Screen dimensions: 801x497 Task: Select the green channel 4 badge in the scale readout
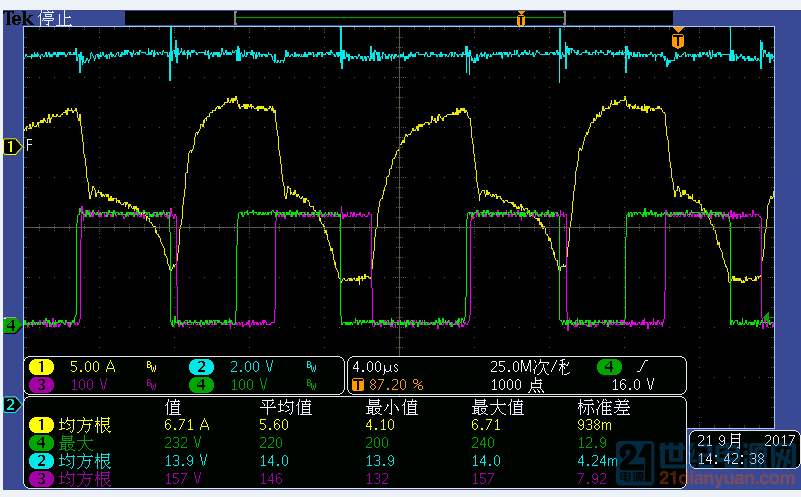[201, 385]
